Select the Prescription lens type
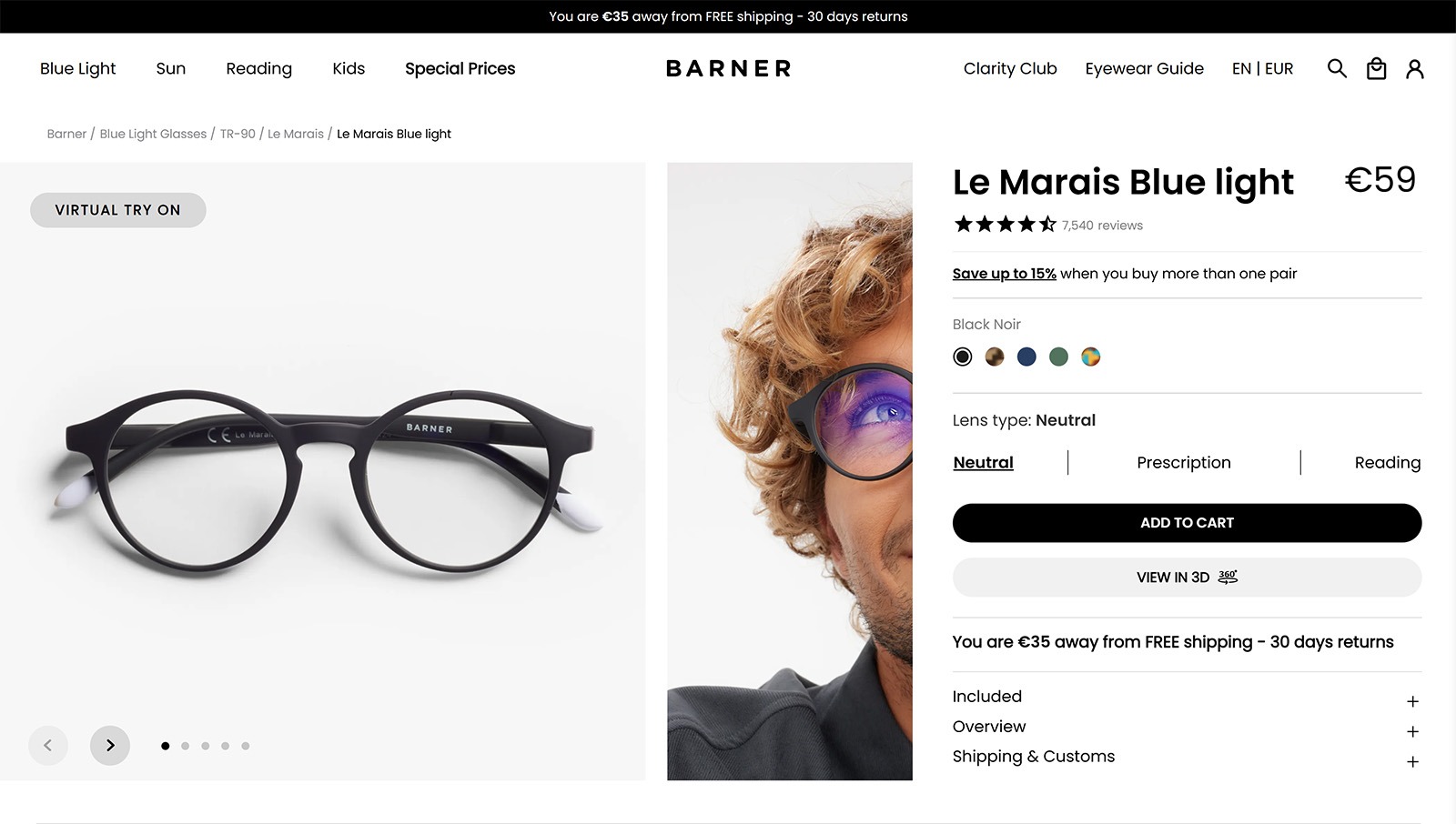The height and width of the screenshot is (824, 1456). point(1183,462)
